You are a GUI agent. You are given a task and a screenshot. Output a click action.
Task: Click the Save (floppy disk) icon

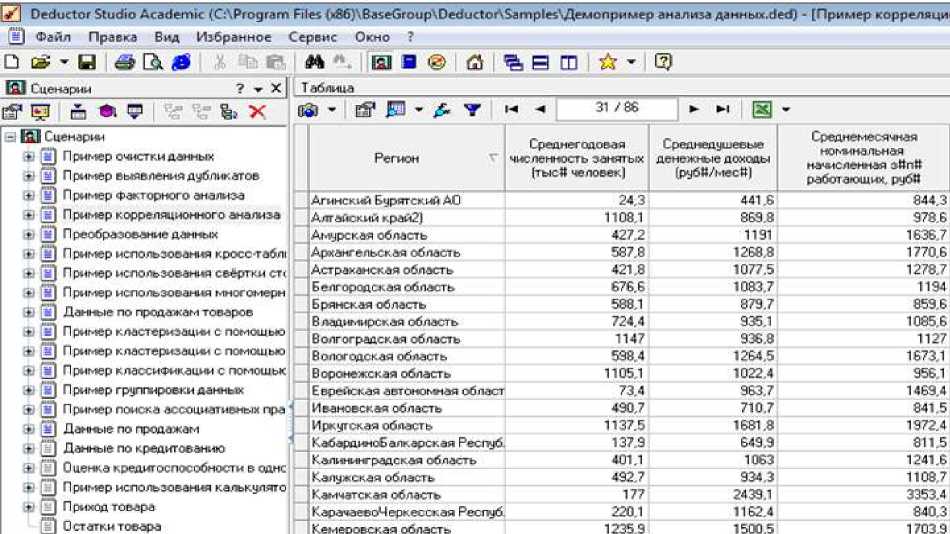click(86, 62)
